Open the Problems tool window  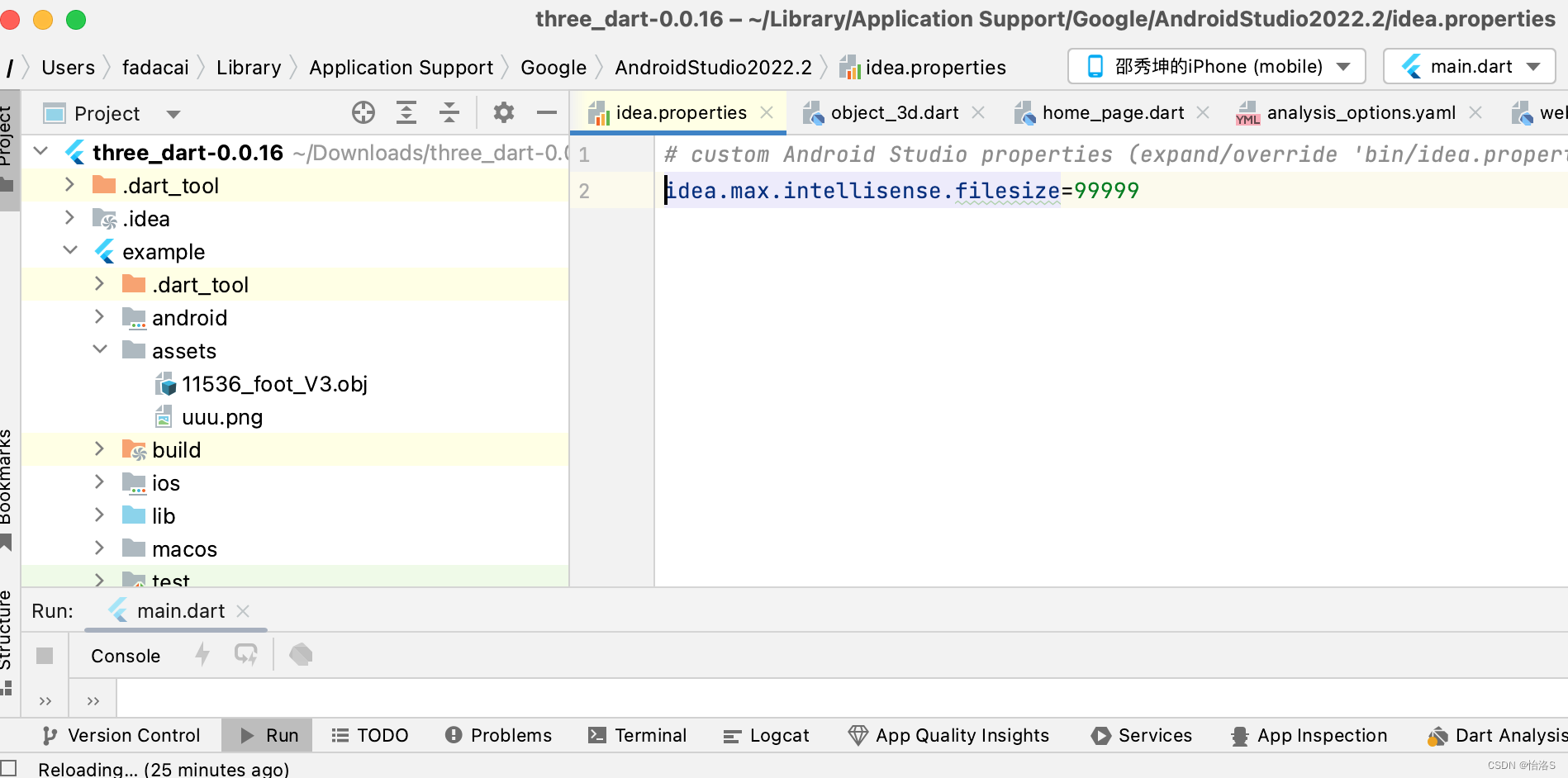click(x=498, y=735)
